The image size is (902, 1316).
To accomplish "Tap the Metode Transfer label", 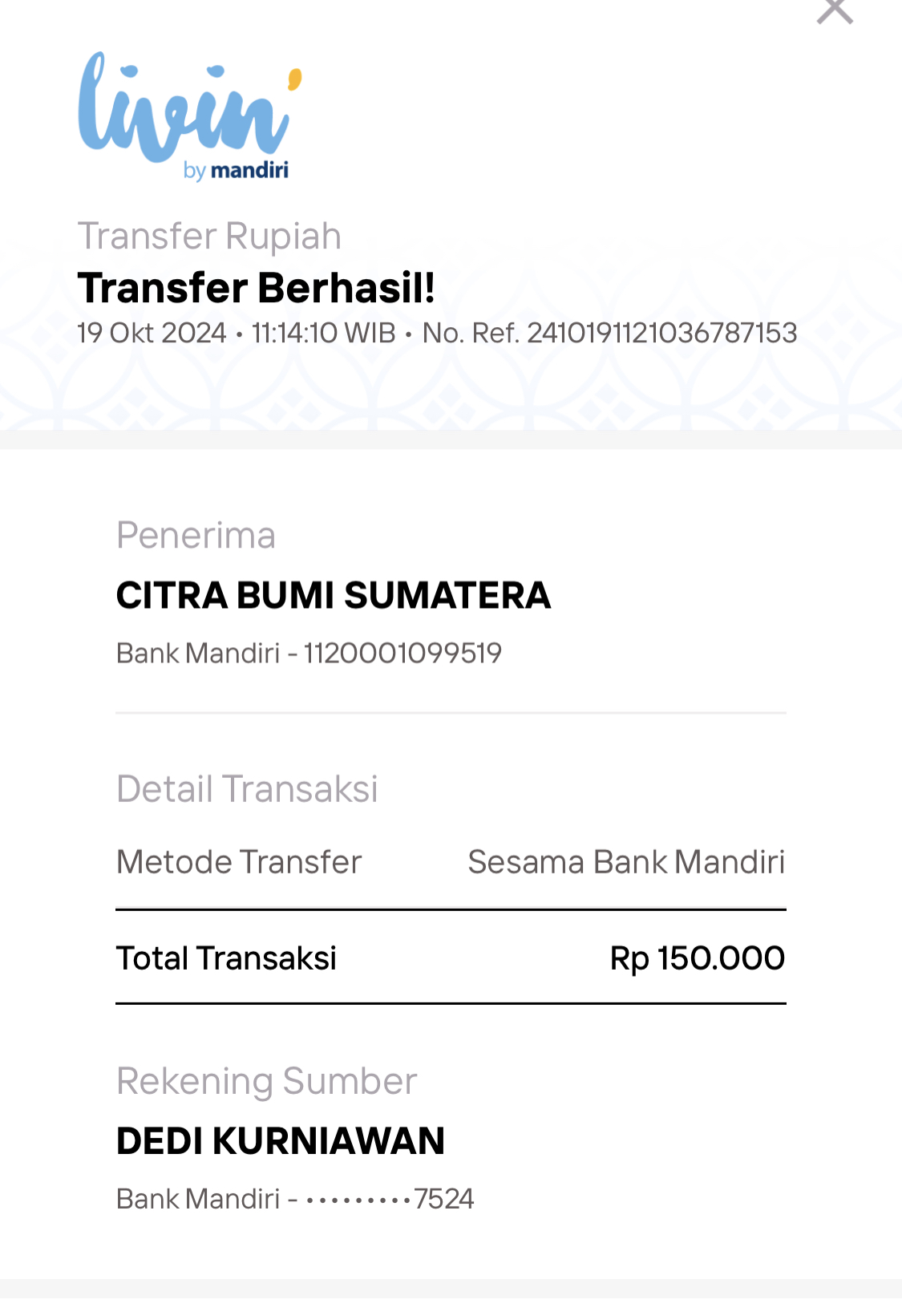I will [239, 862].
